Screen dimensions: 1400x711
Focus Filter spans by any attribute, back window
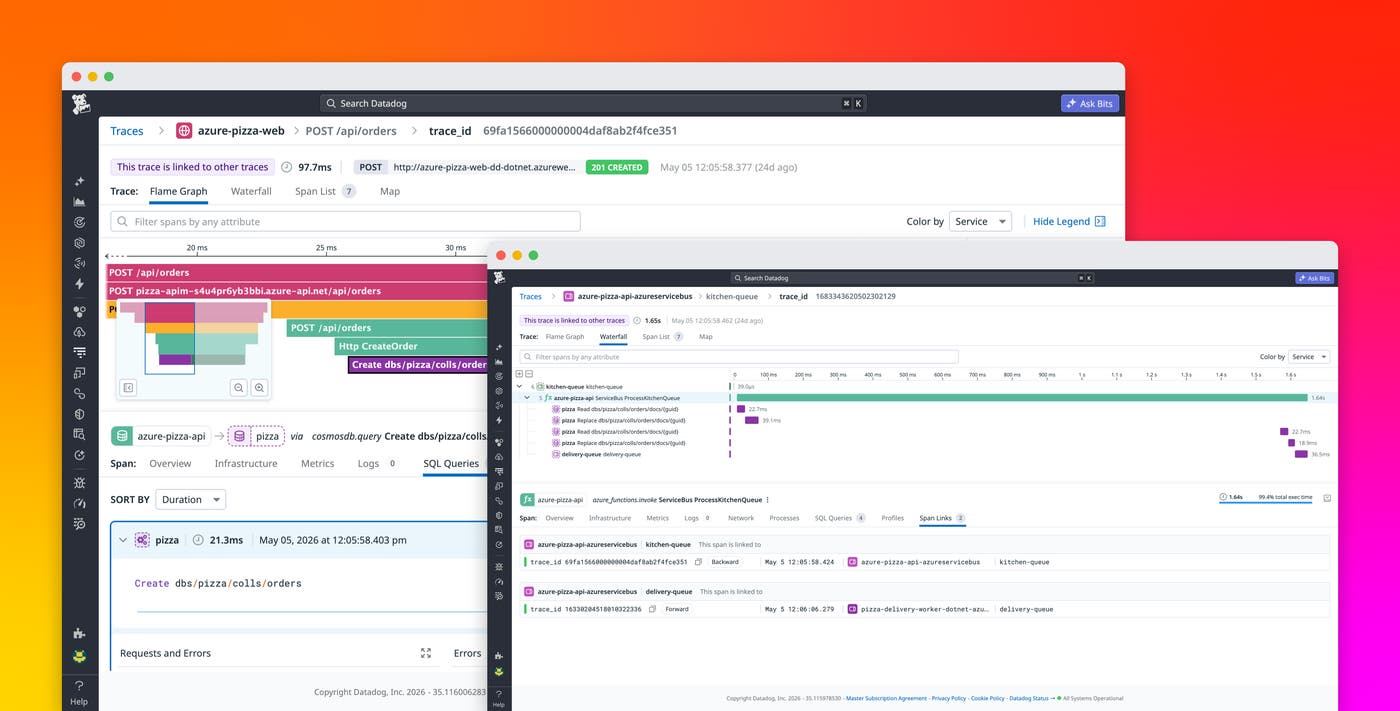coord(345,222)
